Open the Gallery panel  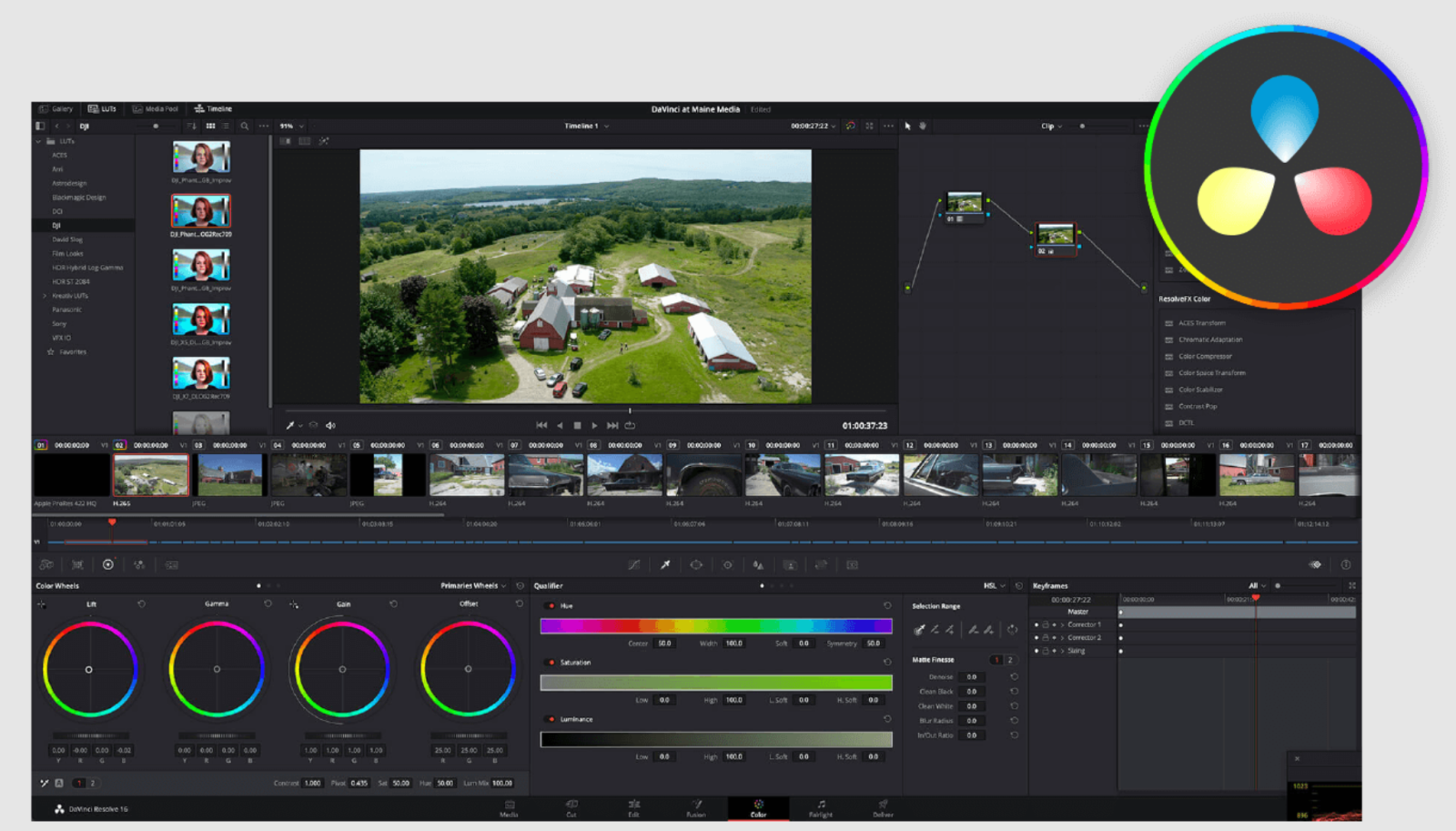[57, 108]
